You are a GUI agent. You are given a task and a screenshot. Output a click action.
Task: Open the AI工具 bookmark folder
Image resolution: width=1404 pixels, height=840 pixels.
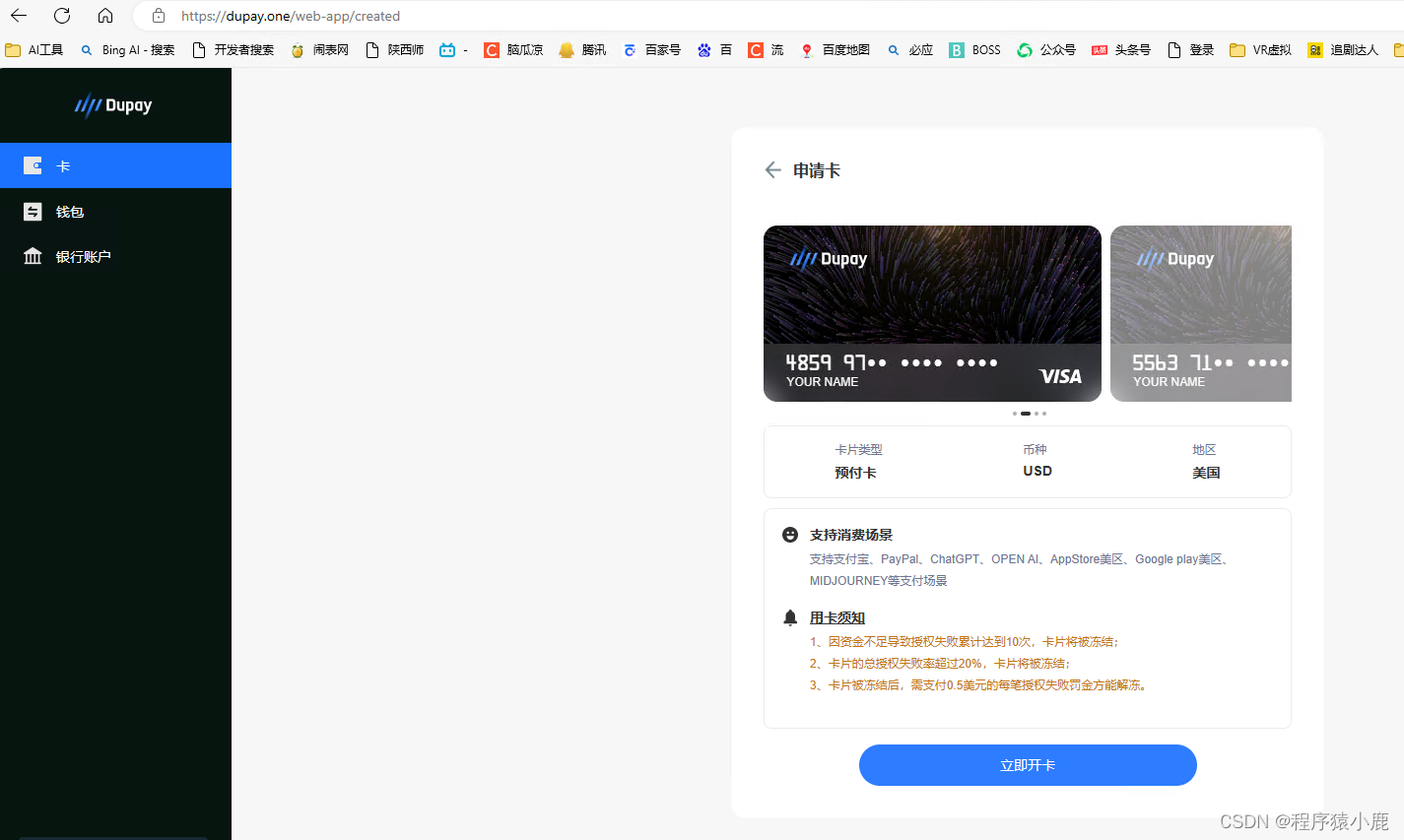click(x=34, y=49)
